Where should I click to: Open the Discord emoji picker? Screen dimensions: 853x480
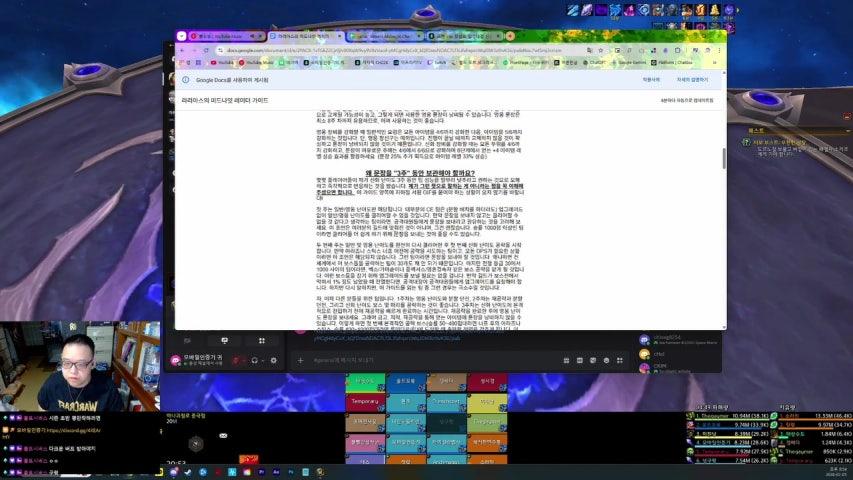[x=607, y=360]
